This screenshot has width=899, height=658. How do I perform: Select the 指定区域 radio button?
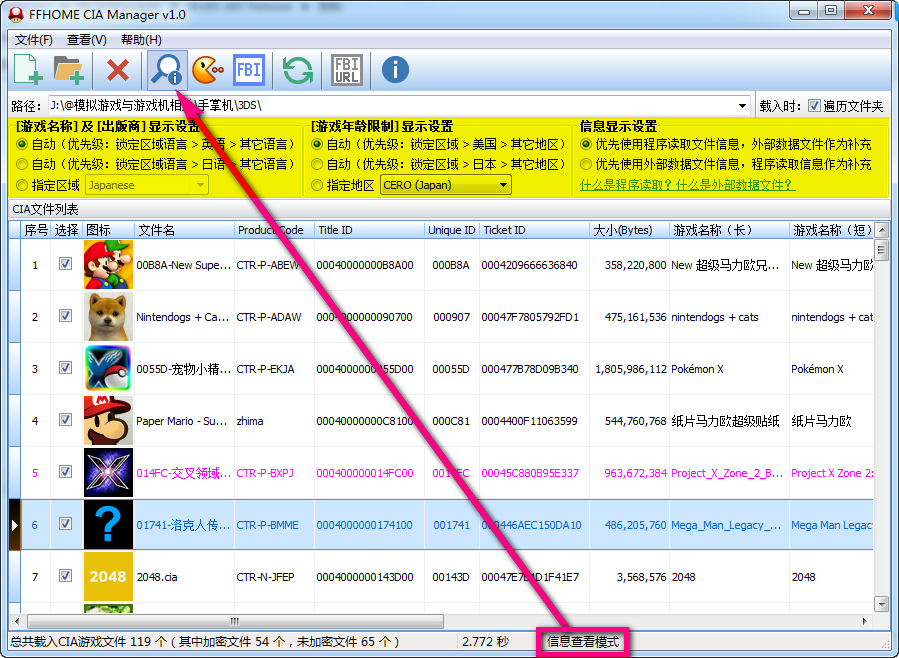[x=22, y=185]
